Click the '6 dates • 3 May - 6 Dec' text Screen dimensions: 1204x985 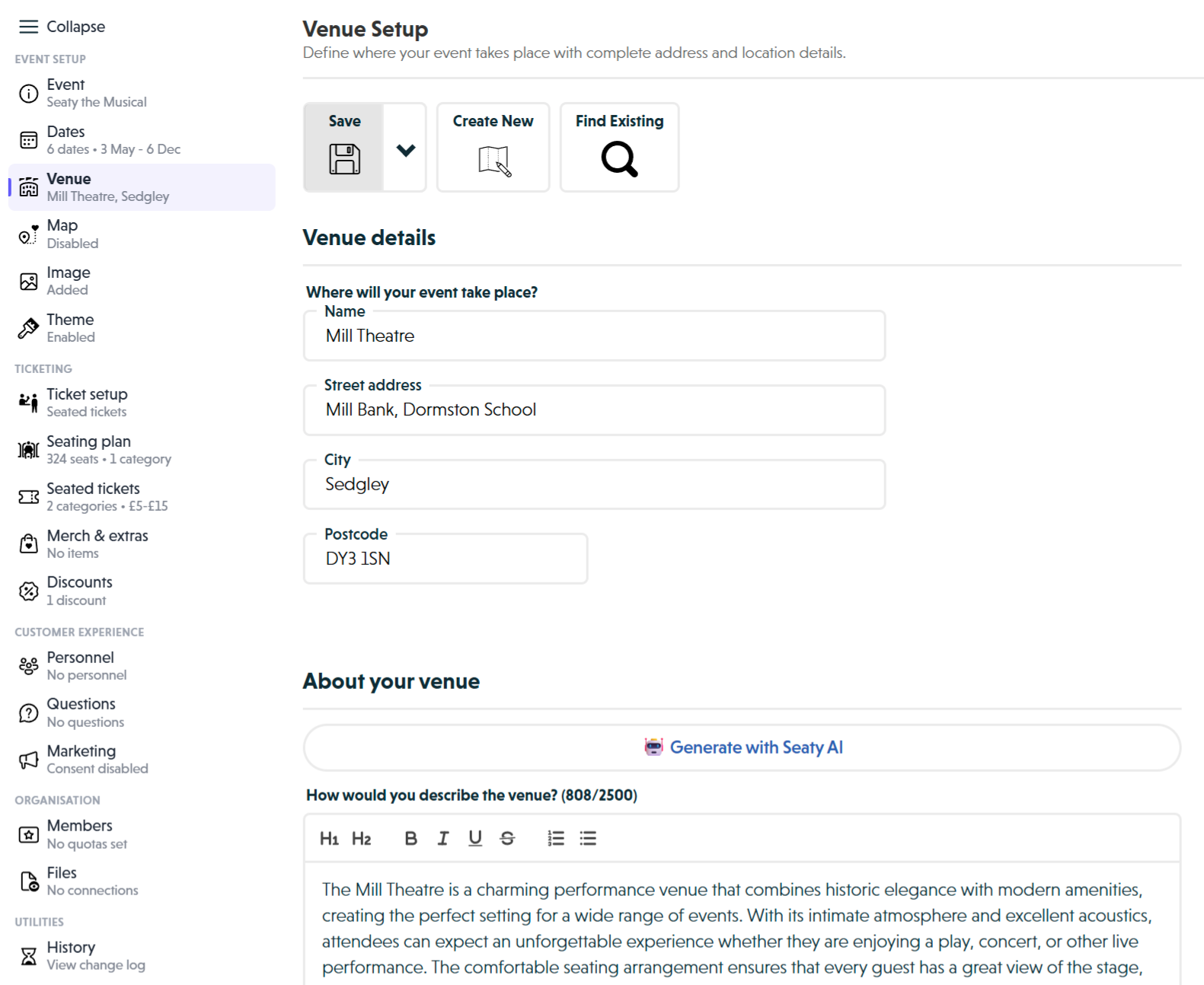click(x=113, y=149)
